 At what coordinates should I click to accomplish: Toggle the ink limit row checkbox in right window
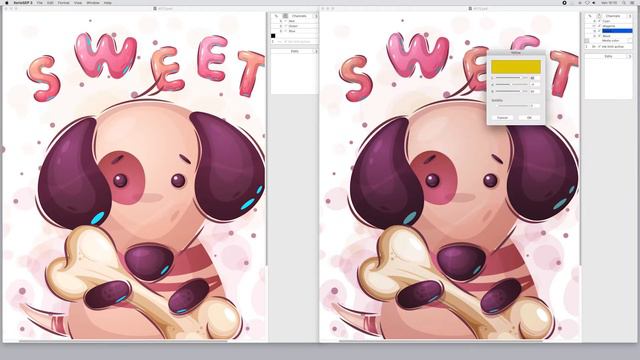599,47
